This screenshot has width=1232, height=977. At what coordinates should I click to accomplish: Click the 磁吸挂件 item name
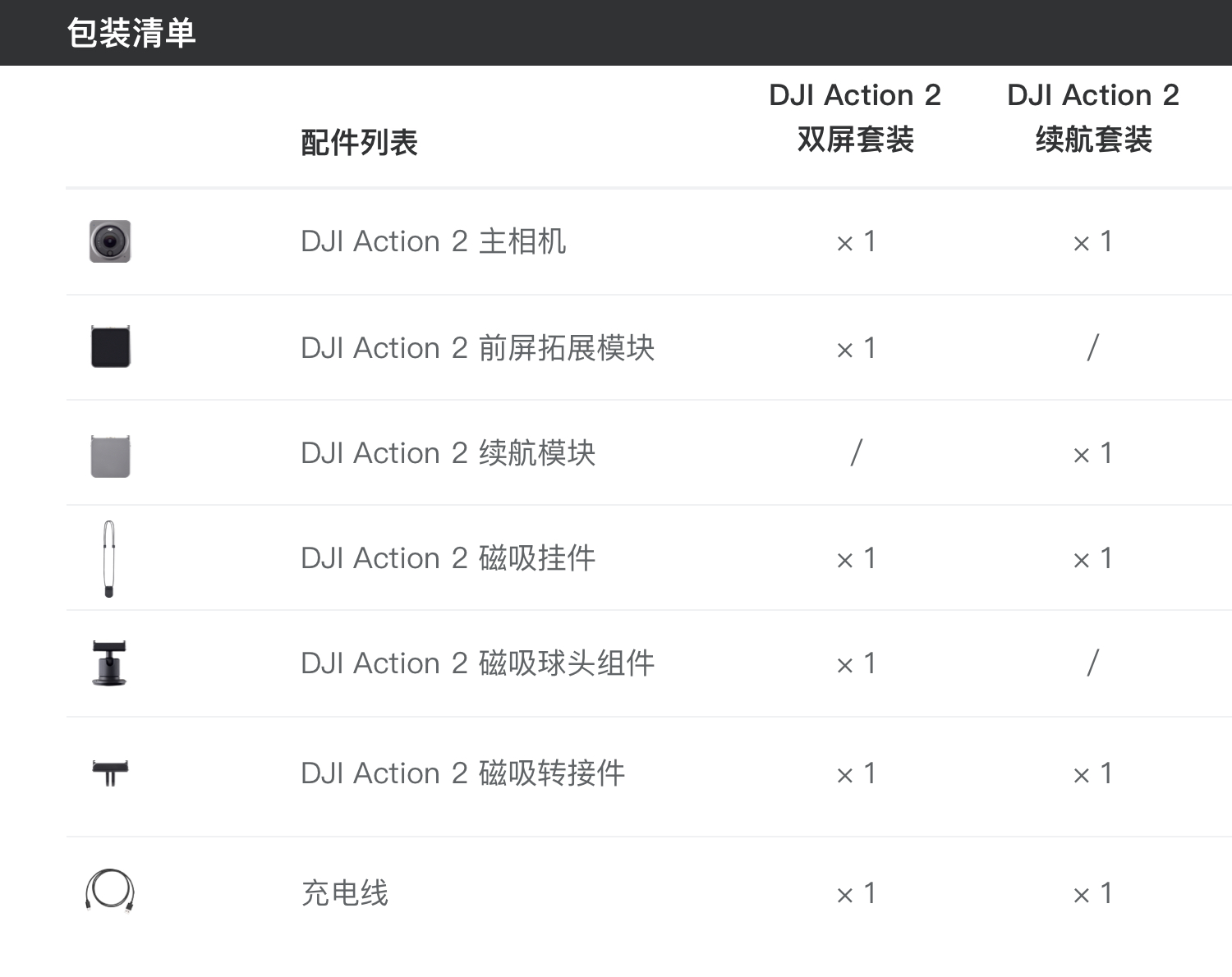tap(448, 558)
